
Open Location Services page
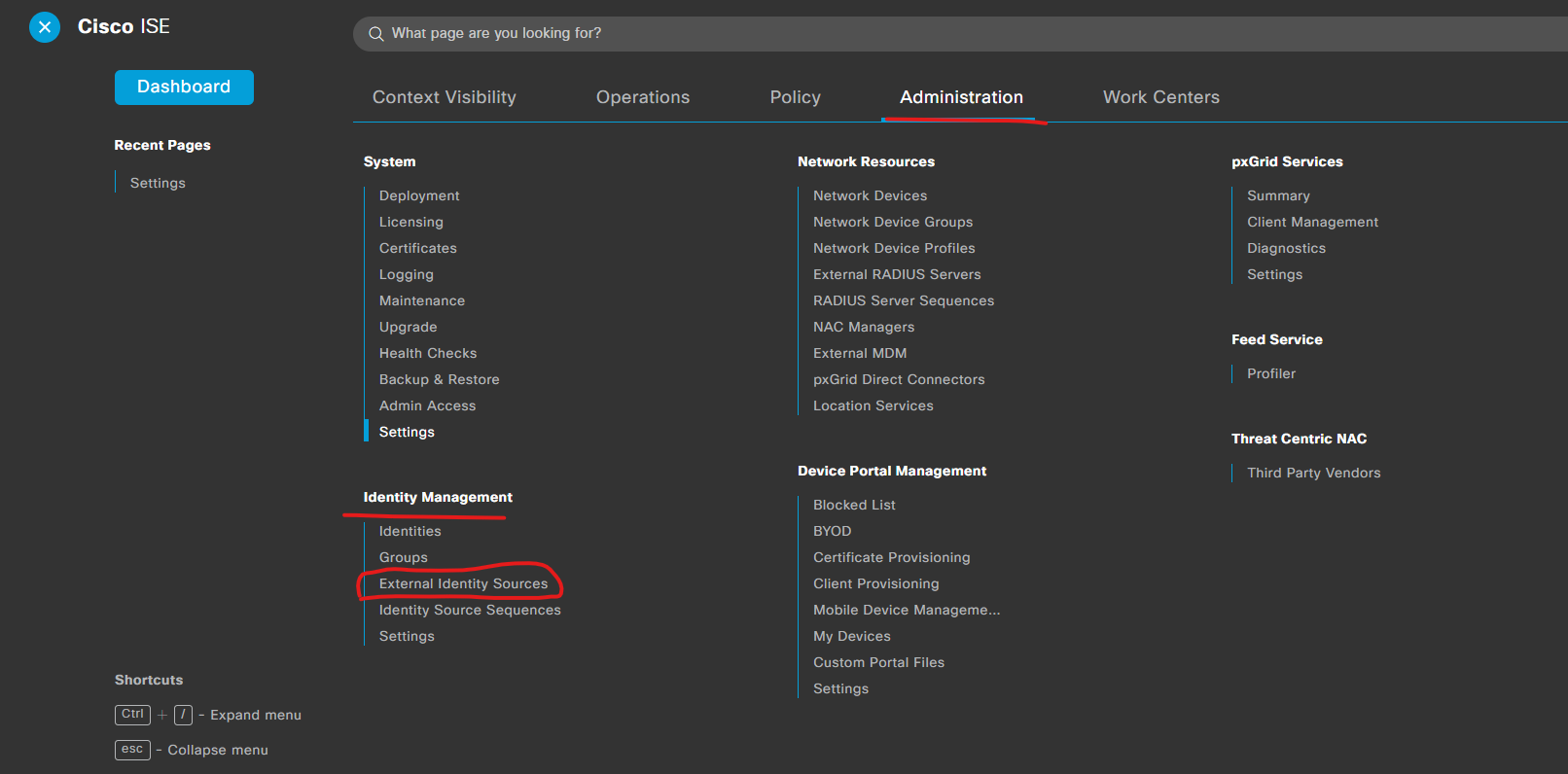873,405
